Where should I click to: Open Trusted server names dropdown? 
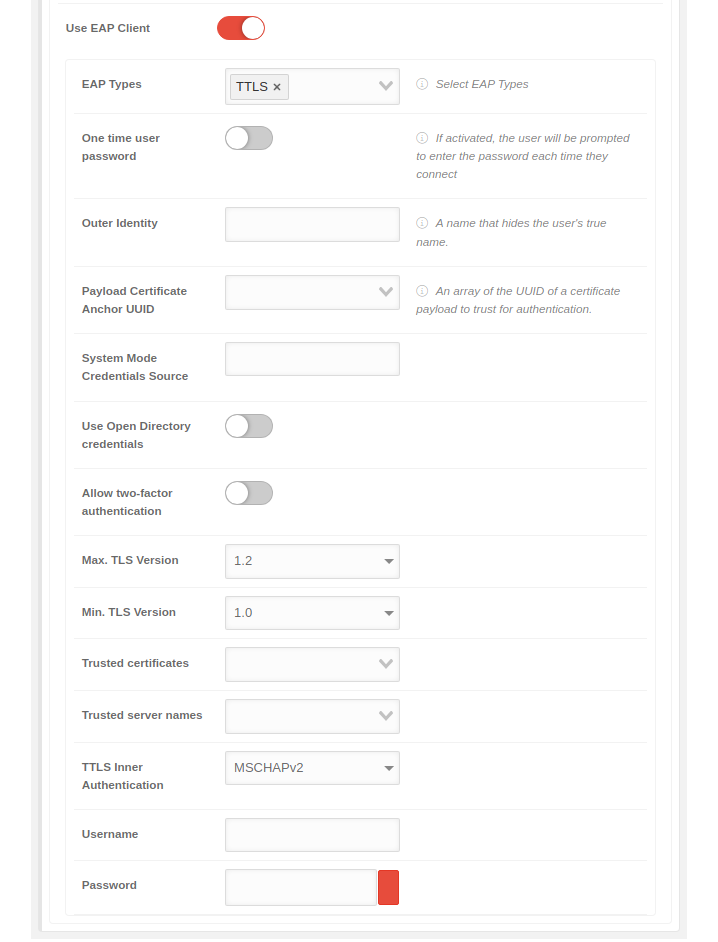[312, 716]
